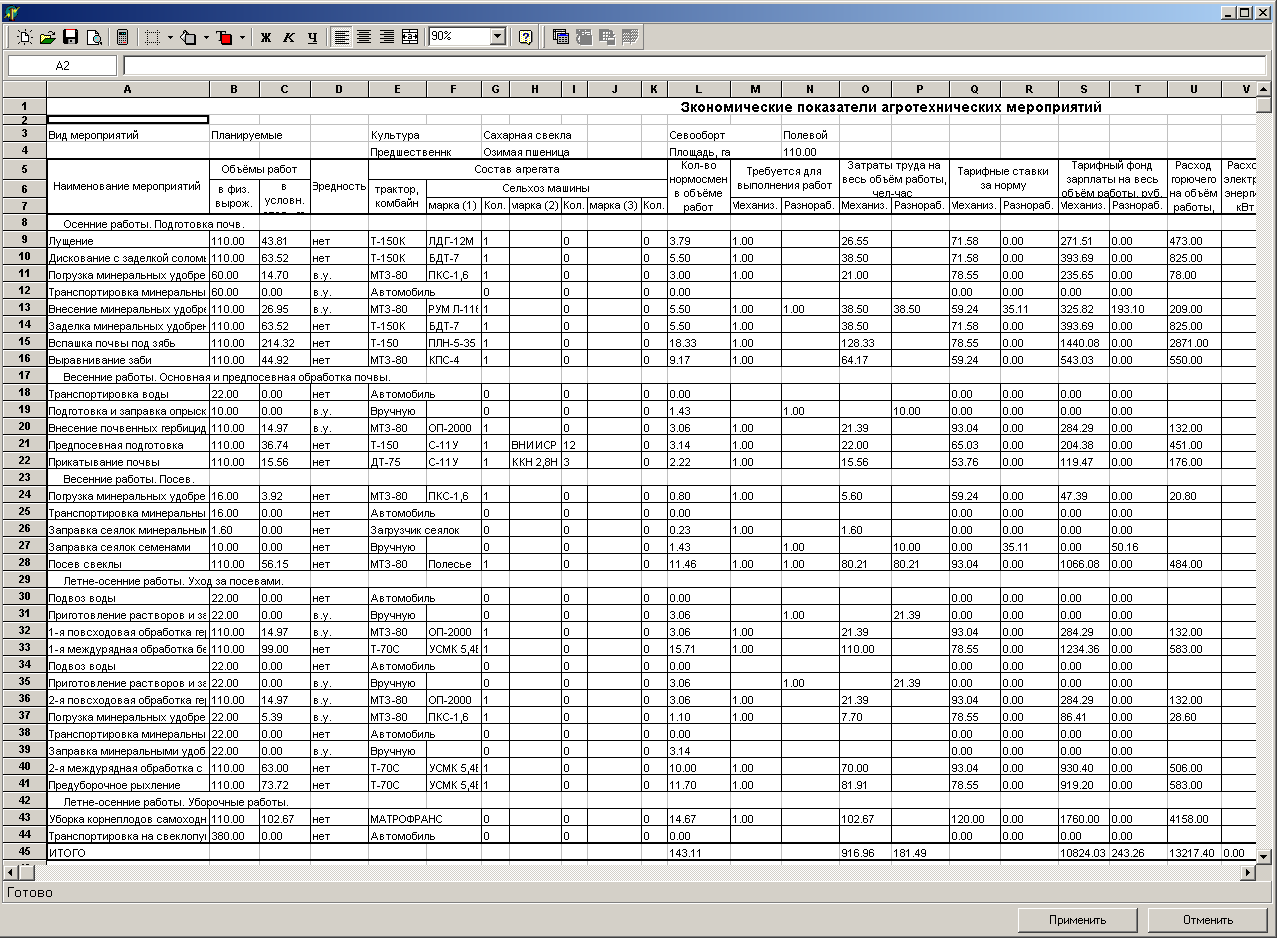1277x938 pixels.
Task: Click the 'Прикатывание почвы' cell
Action: tap(127, 462)
